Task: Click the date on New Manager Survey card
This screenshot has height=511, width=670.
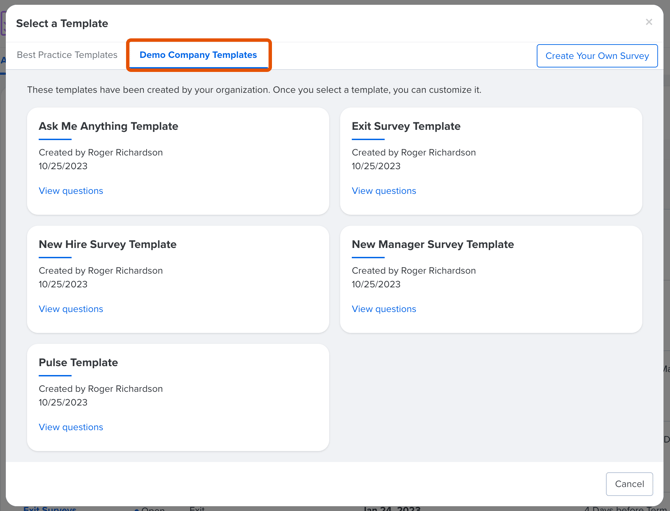Action: 376,285
